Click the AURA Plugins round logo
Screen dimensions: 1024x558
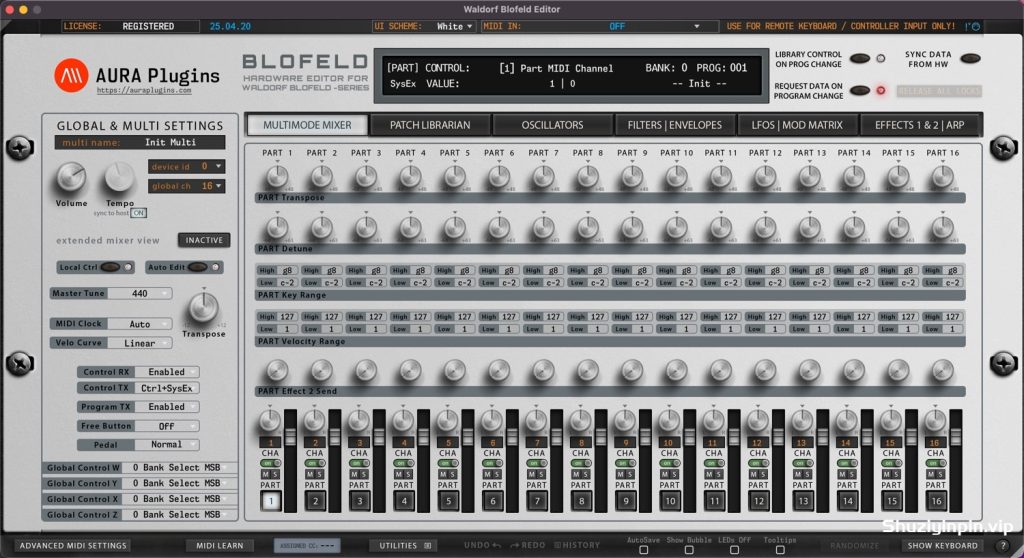pyautogui.click(x=71, y=74)
